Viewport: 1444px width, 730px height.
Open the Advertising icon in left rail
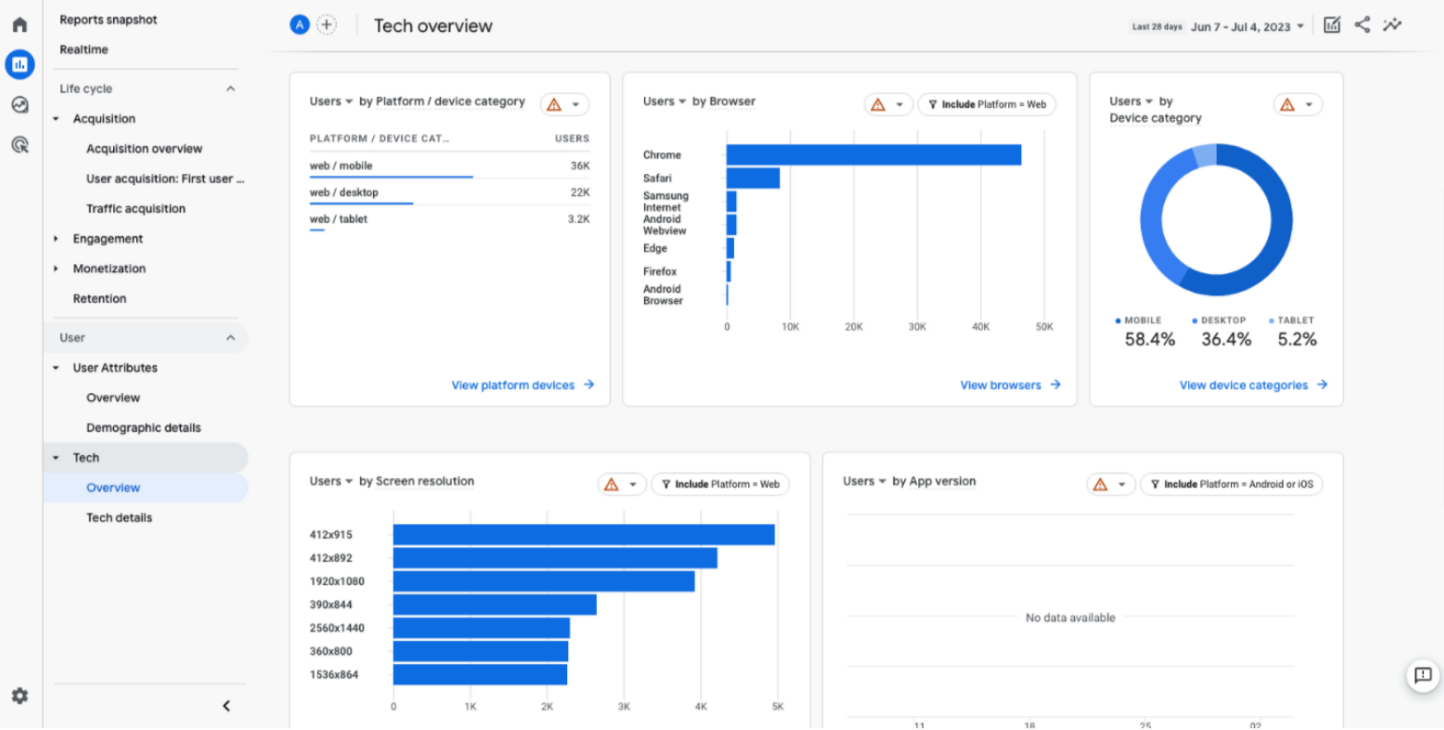20,145
